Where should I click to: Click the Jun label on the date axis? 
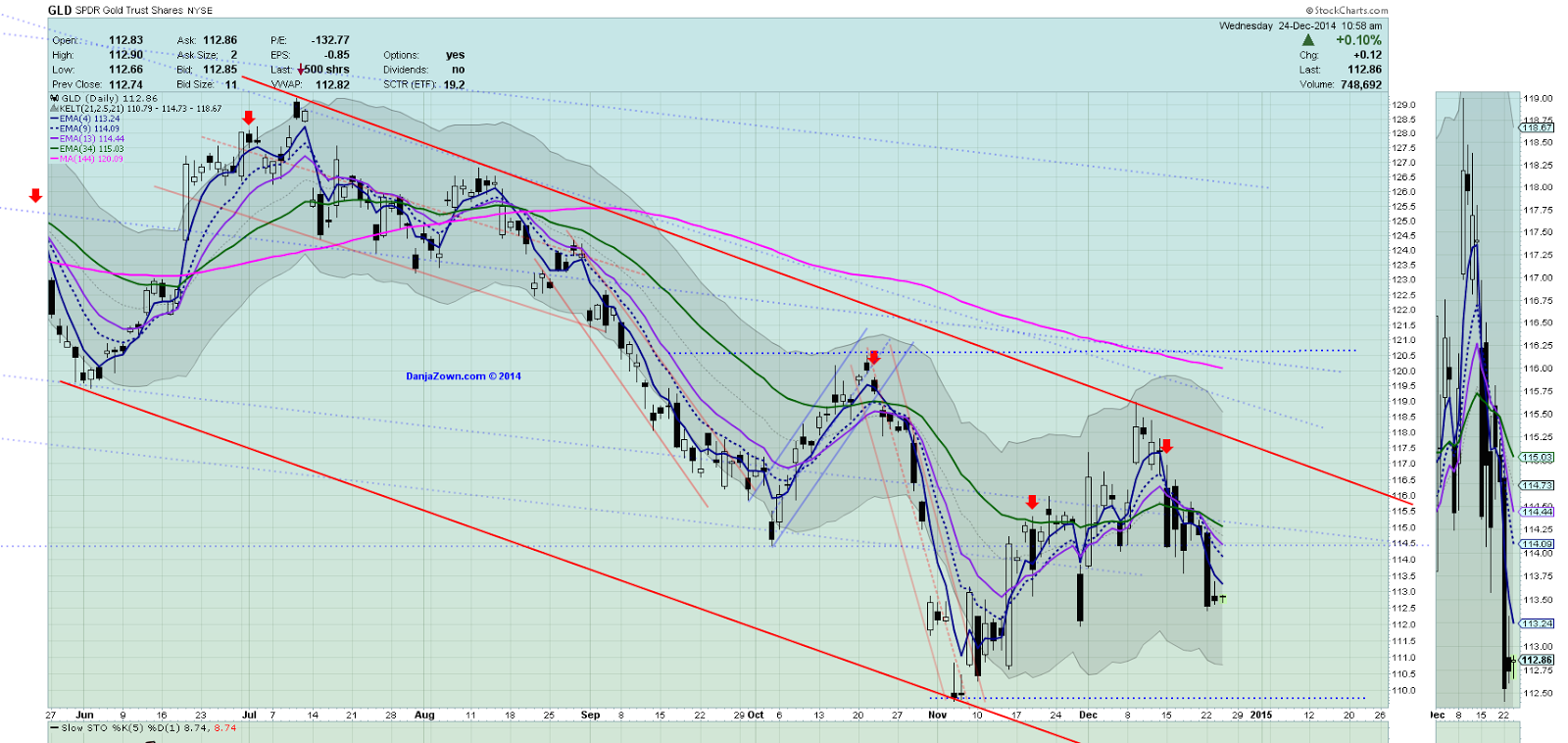point(84,715)
